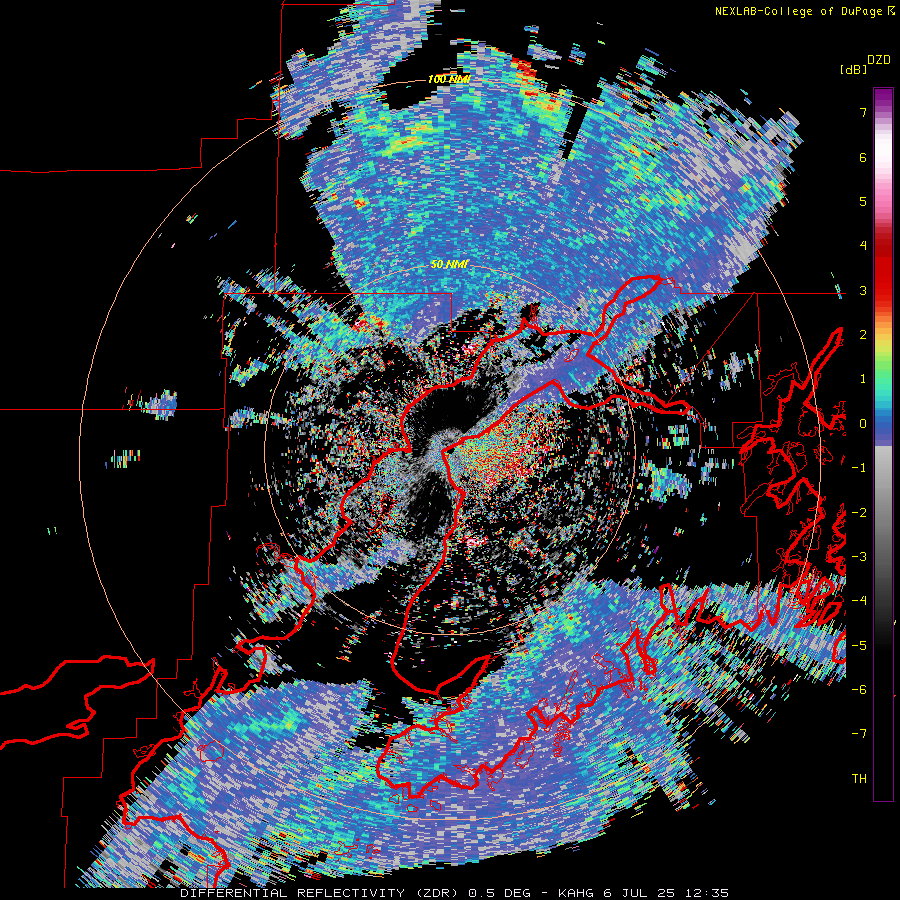Click the KAHG radar site identifier
900x900 pixels.
tap(574, 893)
